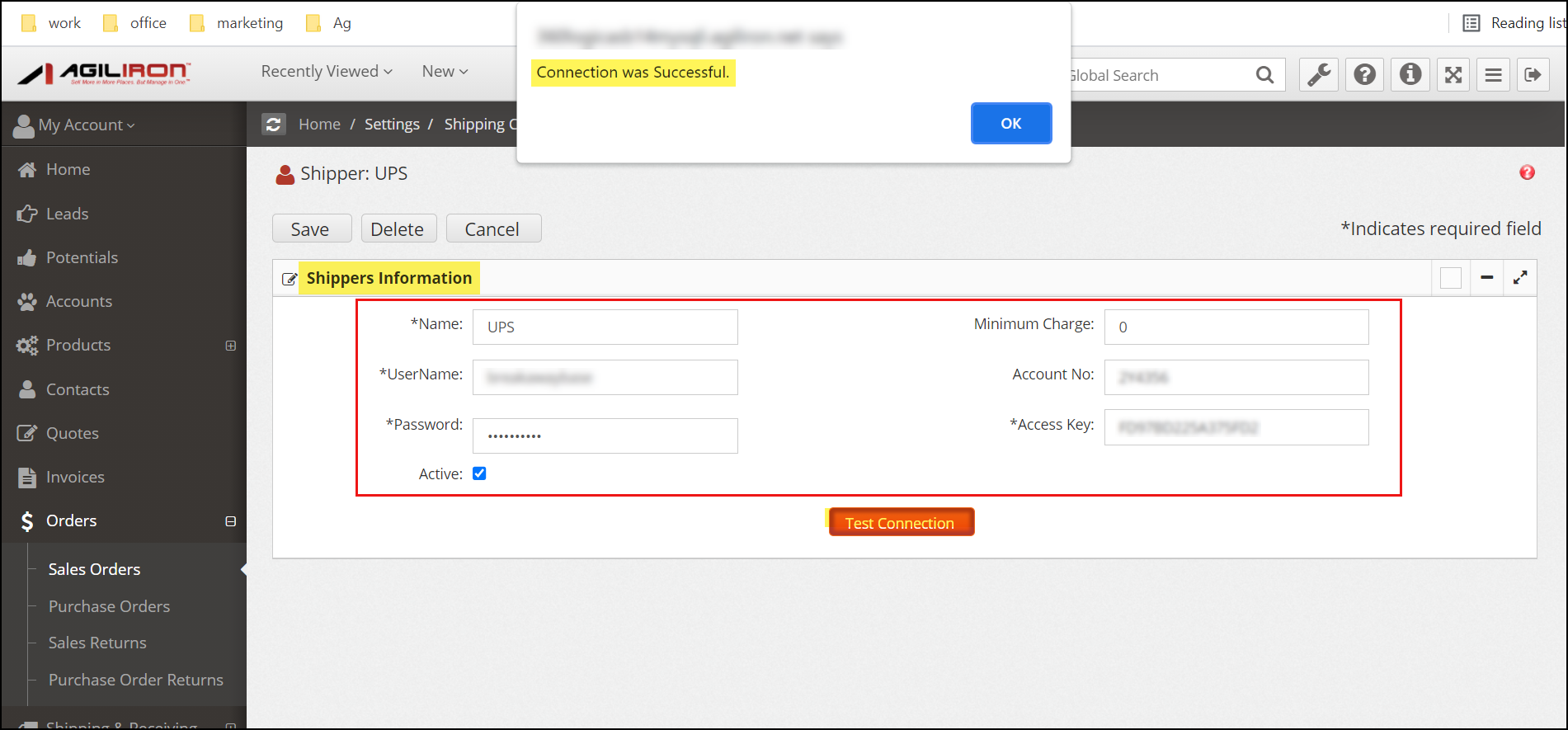This screenshot has height=730, width=1568.
Task: Select Purchase Order Returns under Orders
Action: coord(136,680)
